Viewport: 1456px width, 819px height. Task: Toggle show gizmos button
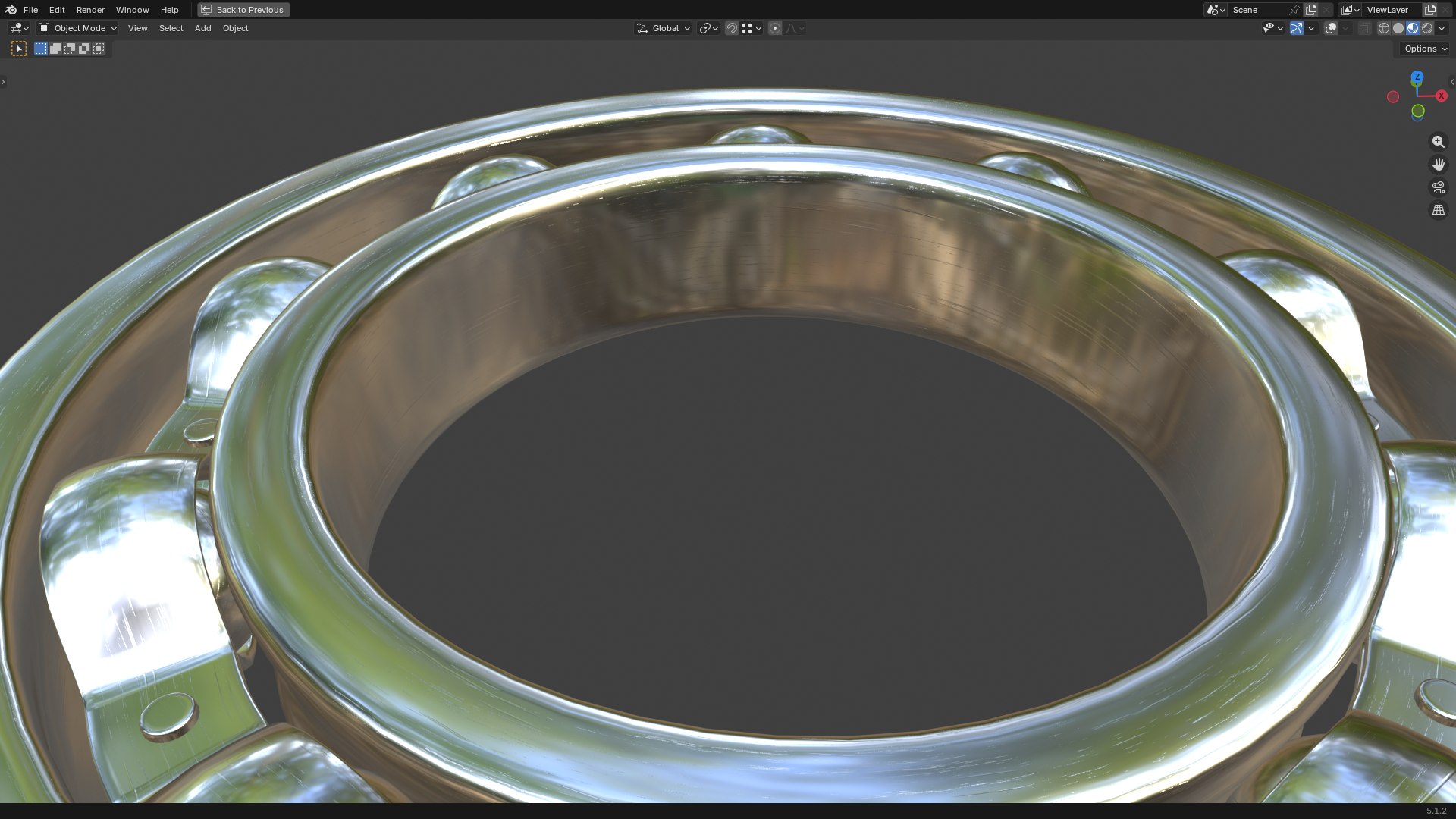(1297, 28)
